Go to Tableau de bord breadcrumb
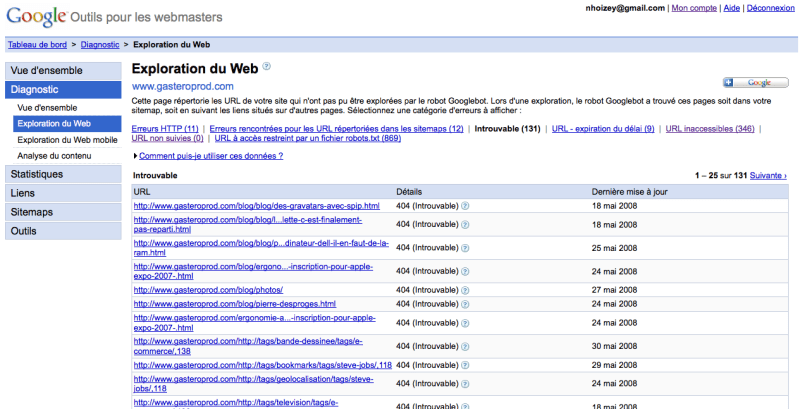 tap(37, 45)
